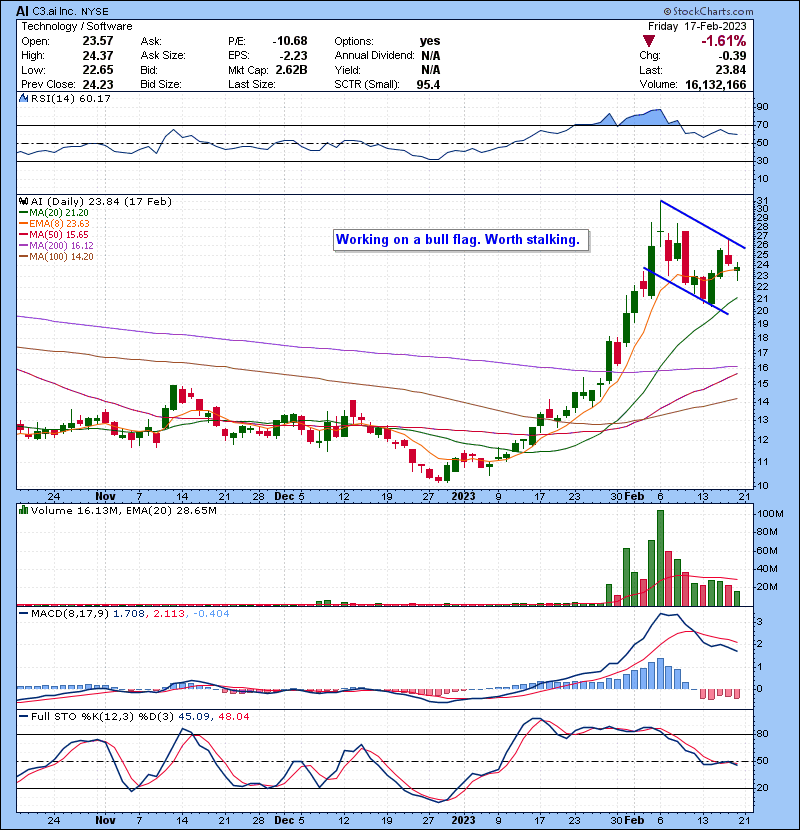Click the Chg value -0.39
This screenshot has height=830, width=800.
pos(732,56)
